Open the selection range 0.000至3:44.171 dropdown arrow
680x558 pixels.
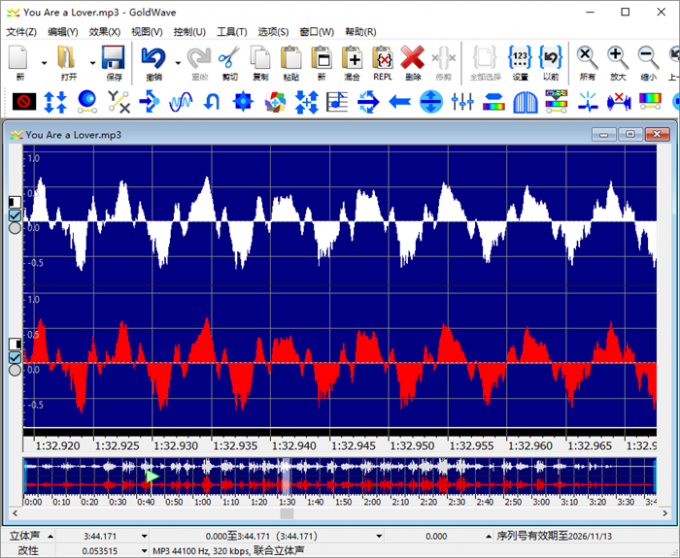(379, 537)
